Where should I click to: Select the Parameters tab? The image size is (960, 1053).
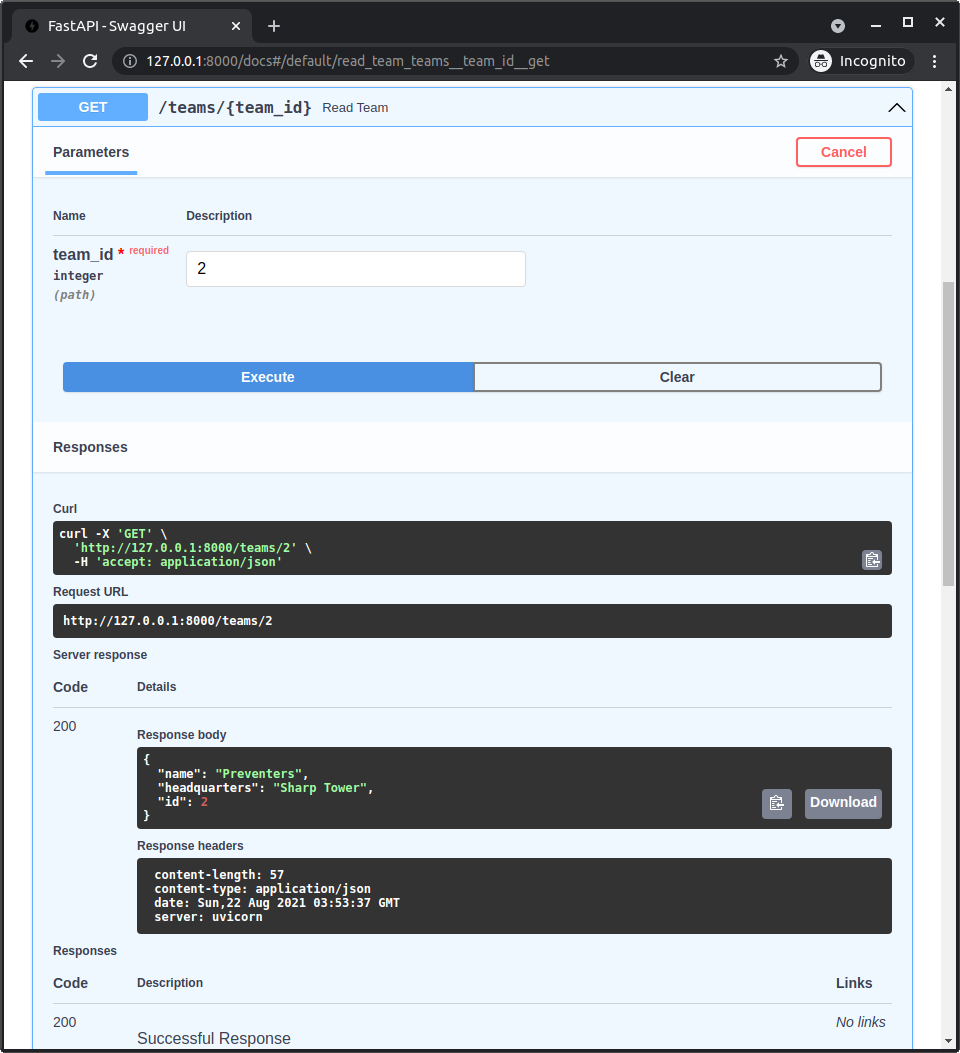point(90,152)
